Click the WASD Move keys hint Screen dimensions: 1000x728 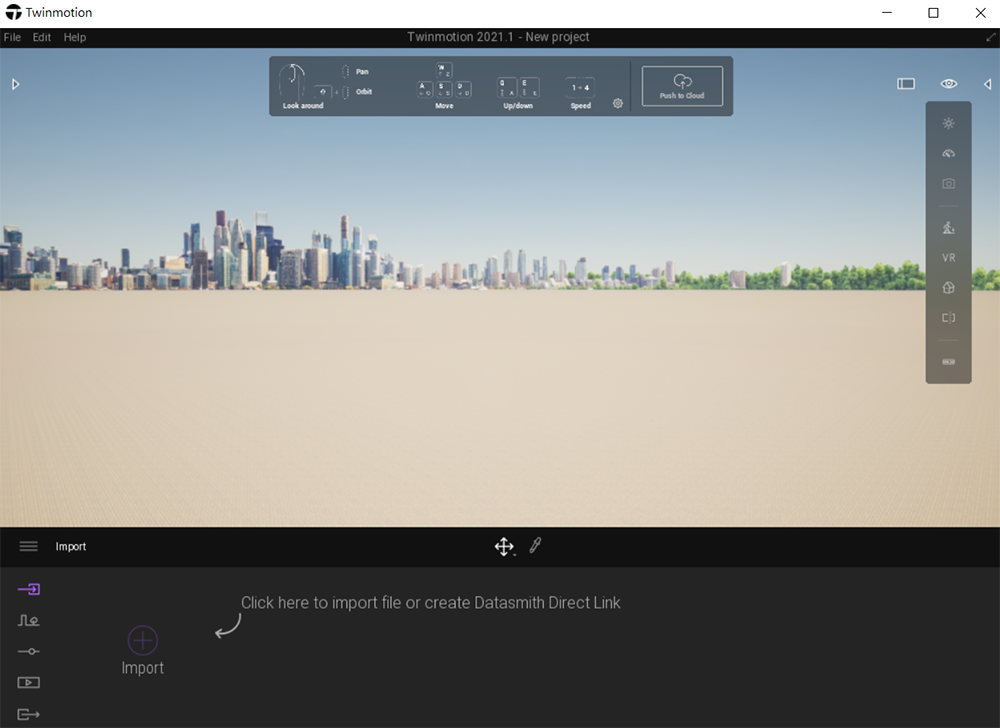[x=445, y=86]
